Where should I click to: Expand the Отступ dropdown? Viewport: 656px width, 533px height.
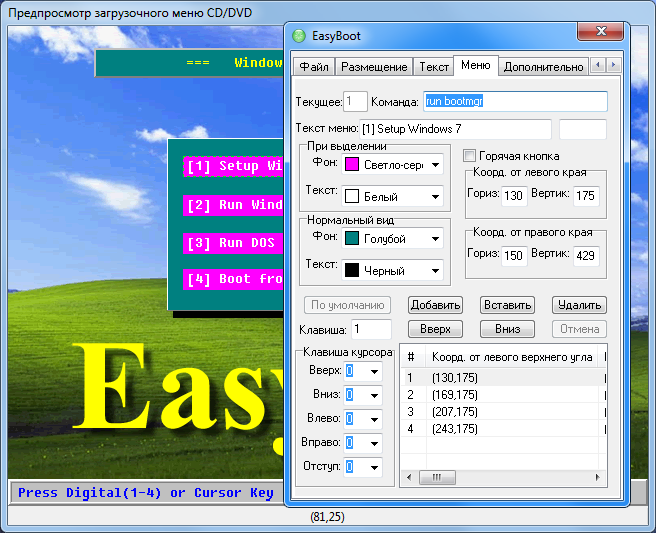point(374,467)
